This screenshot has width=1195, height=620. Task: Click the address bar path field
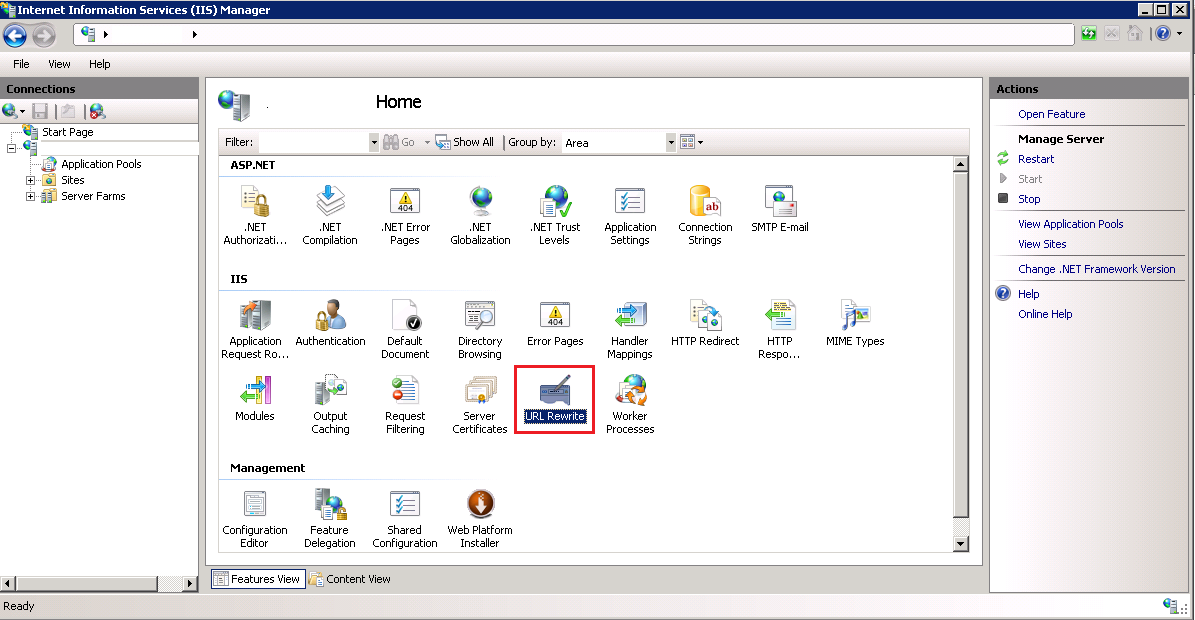click(575, 34)
